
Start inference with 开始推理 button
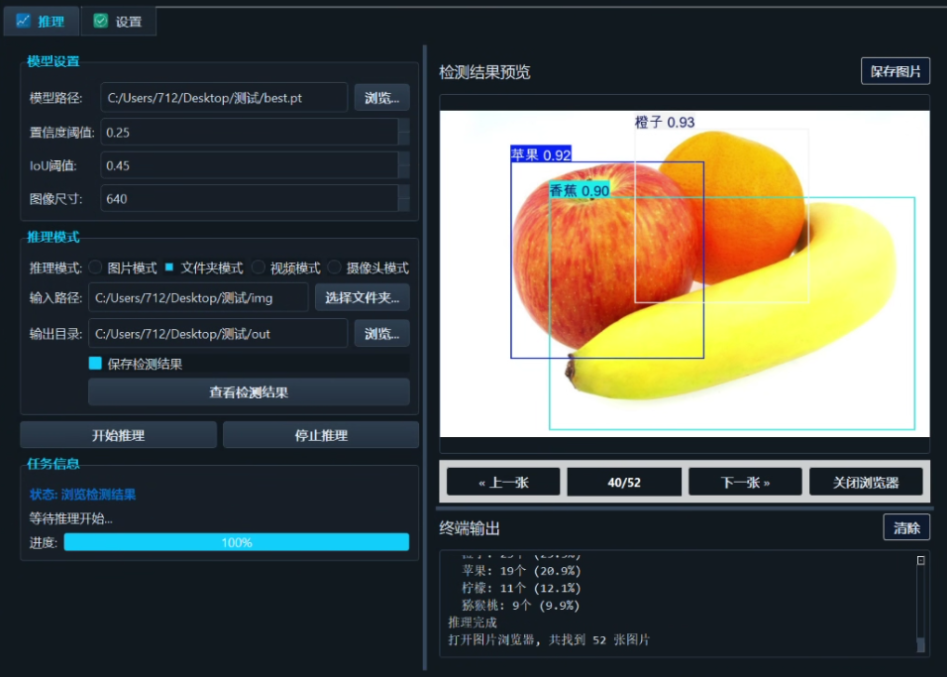click(118, 435)
